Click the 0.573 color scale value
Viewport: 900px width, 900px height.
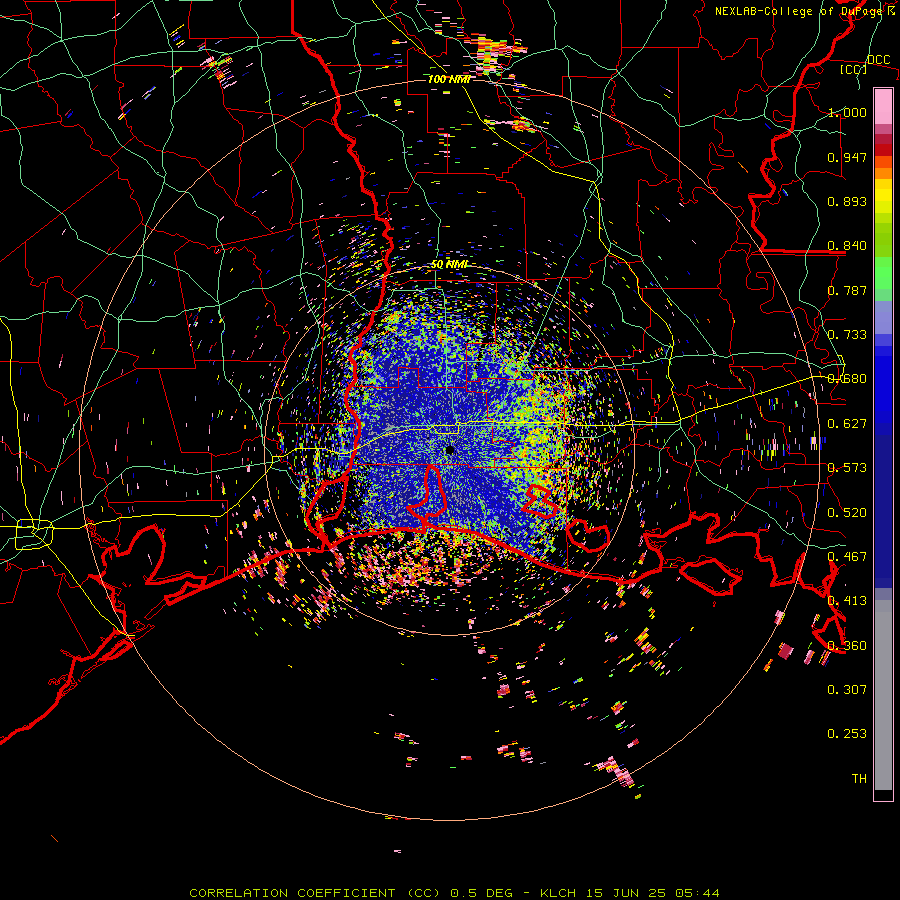pos(847,468)
